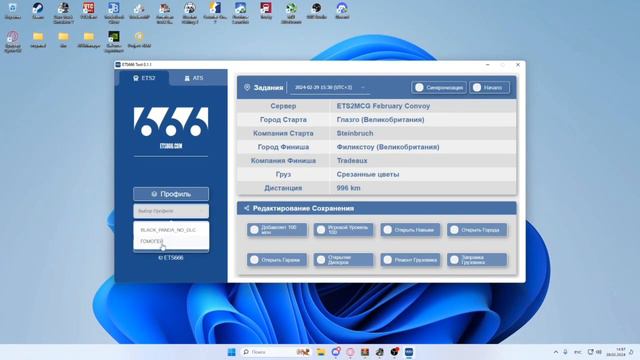Image resolution: width=640 pixels, height=360 pixels.
Task: Select the Steinbruch start company value
Action: [355, 133]
